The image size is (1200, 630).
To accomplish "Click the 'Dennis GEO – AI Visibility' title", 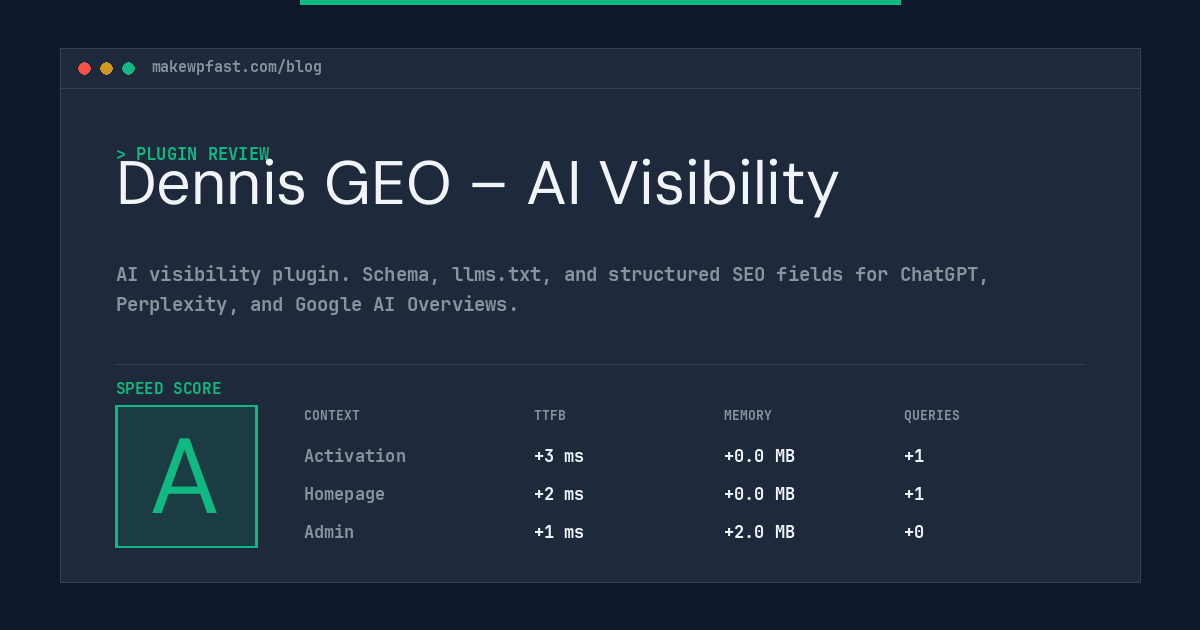I will click(x=477, y=185).
